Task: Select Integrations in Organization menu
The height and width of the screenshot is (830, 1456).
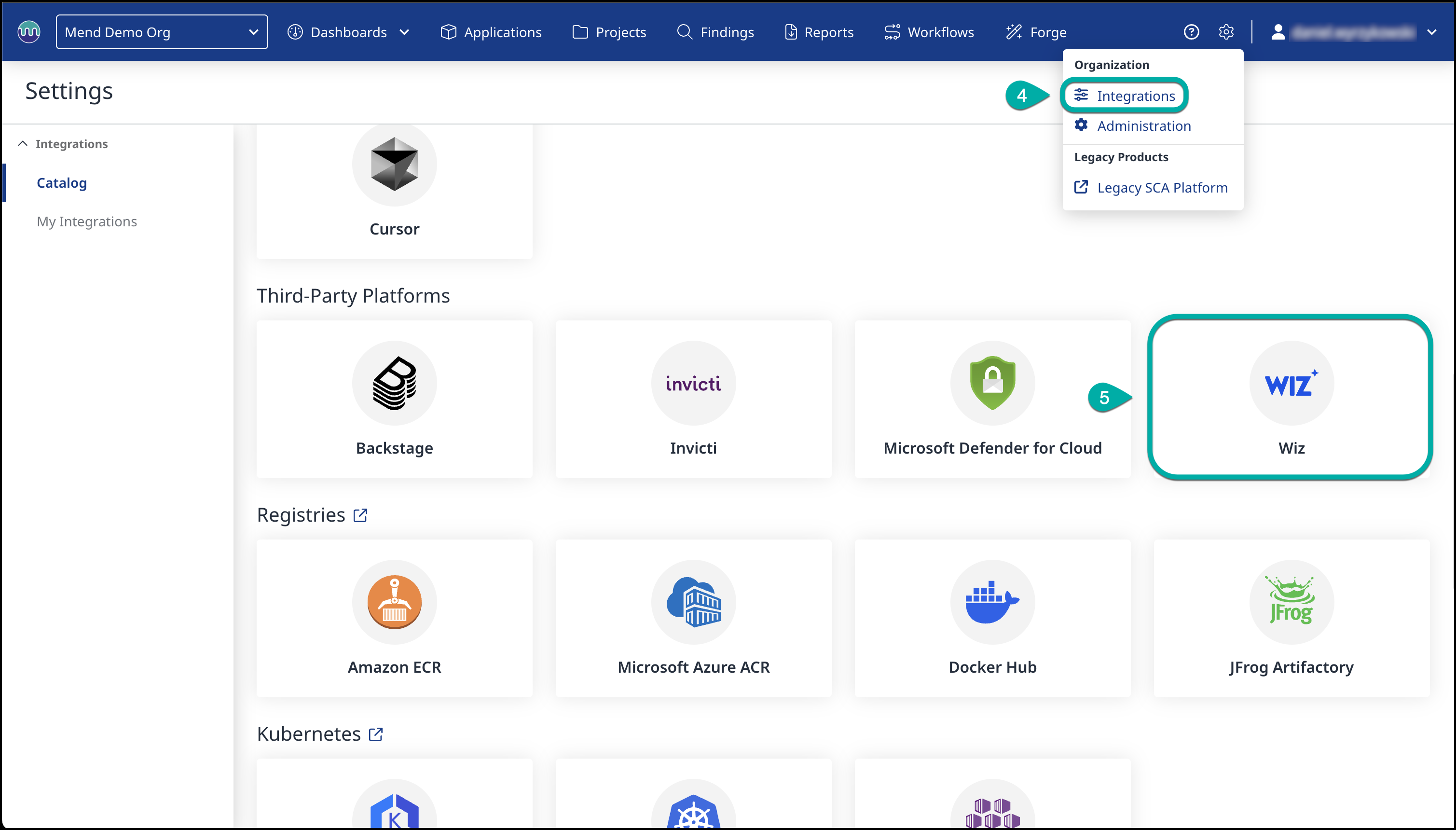Action: tap(1135, 96)
